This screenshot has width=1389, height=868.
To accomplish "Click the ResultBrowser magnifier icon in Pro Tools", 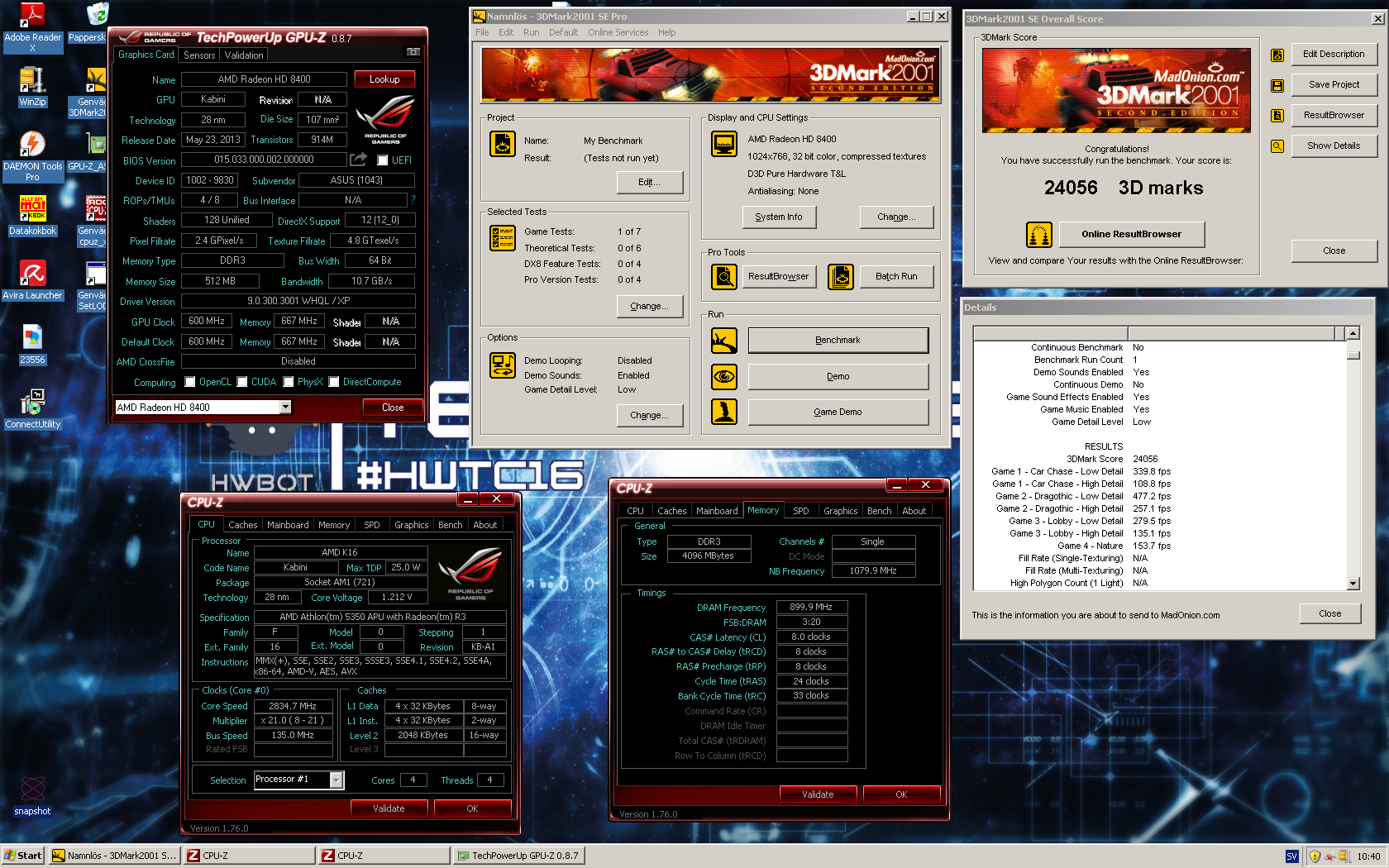I will pos(724,277).
